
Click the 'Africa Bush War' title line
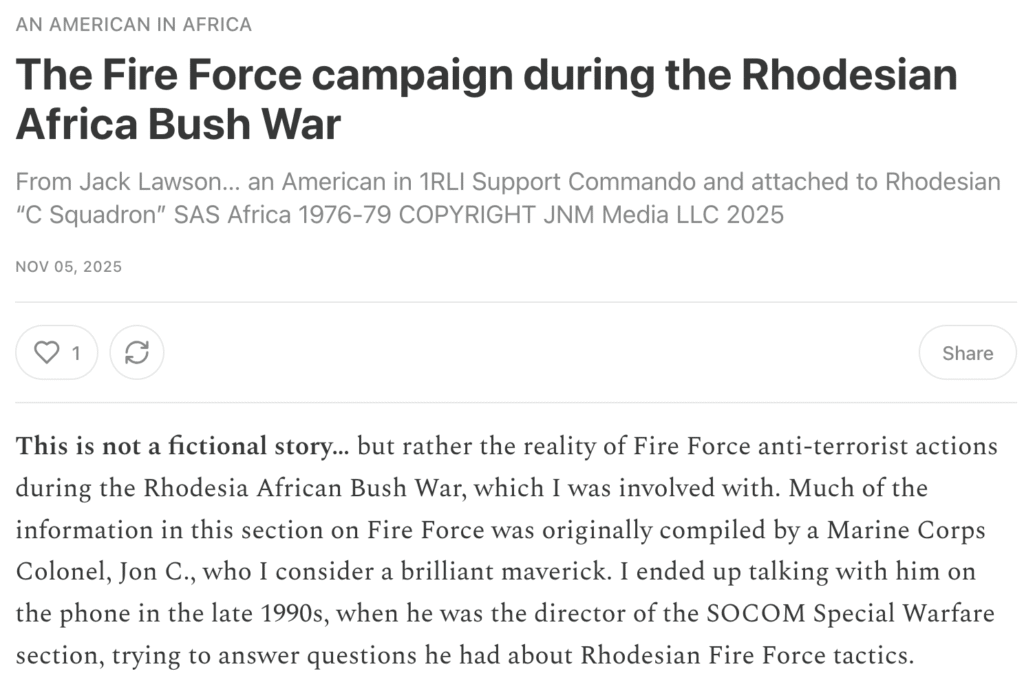179,126
